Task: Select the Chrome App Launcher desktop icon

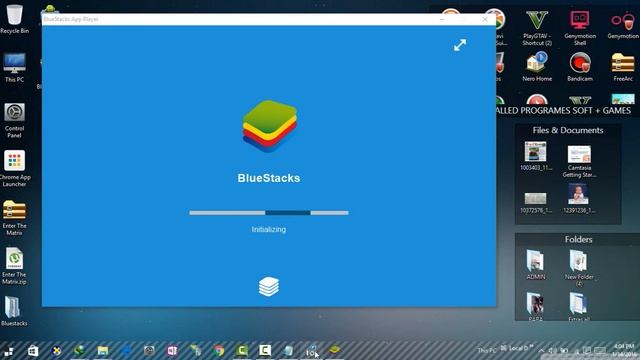Action: coord(14,169)
